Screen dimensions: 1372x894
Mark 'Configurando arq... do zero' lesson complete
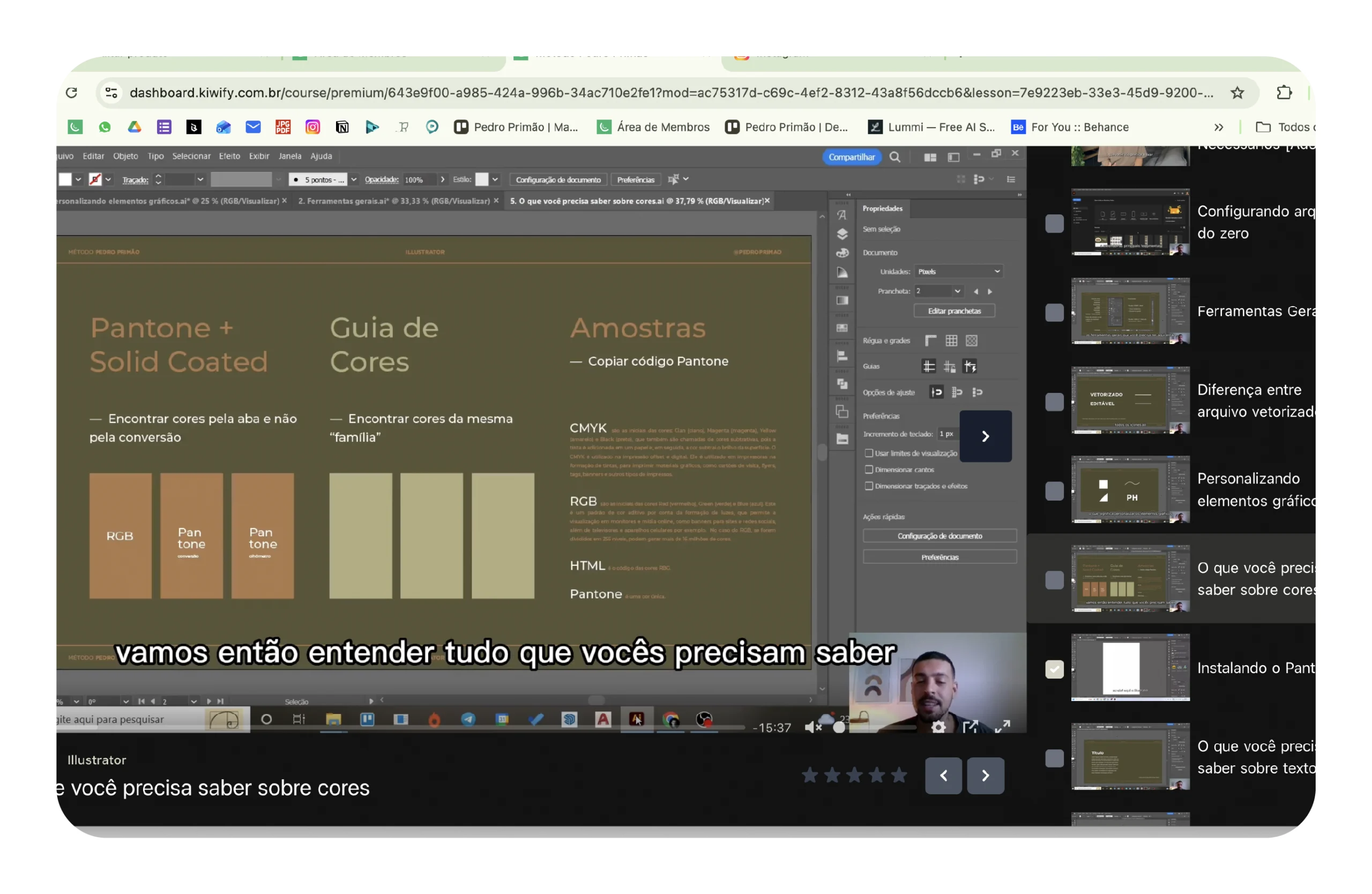[x=1054, y=223]
